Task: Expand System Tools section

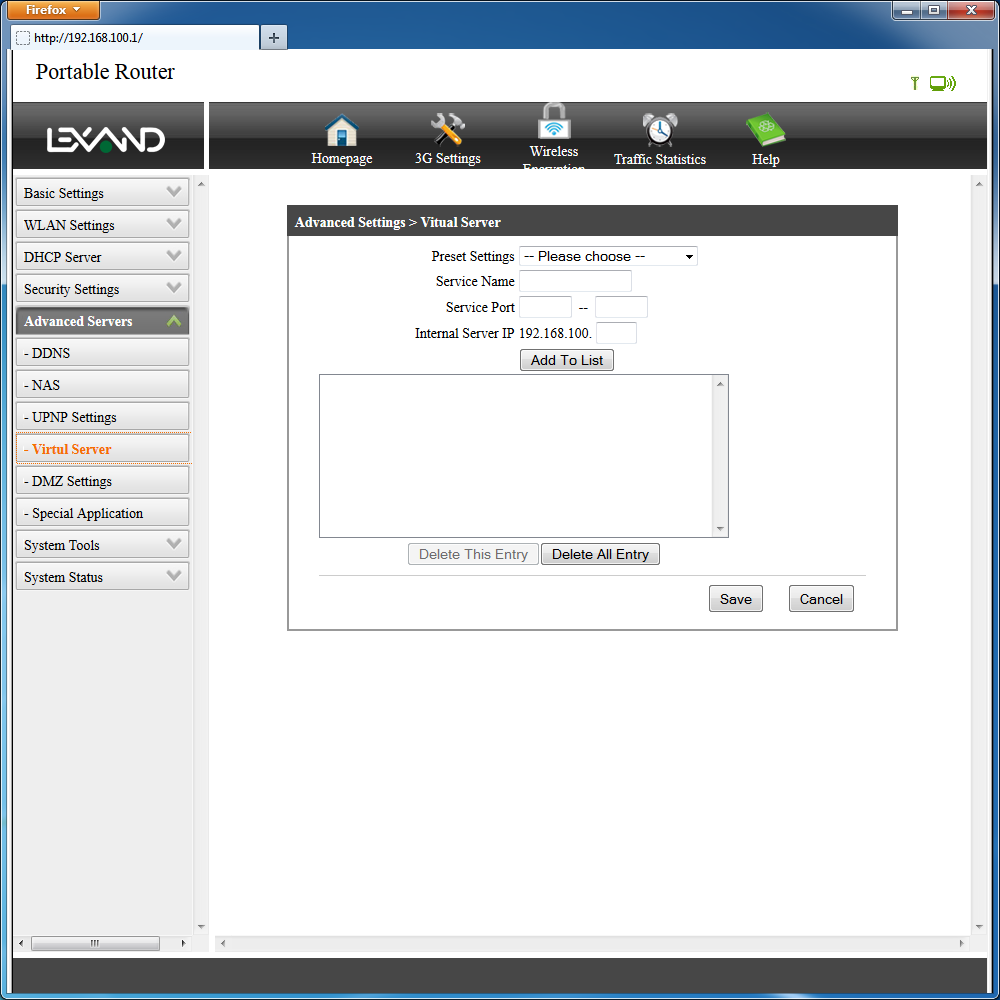Action: [102, 545]
